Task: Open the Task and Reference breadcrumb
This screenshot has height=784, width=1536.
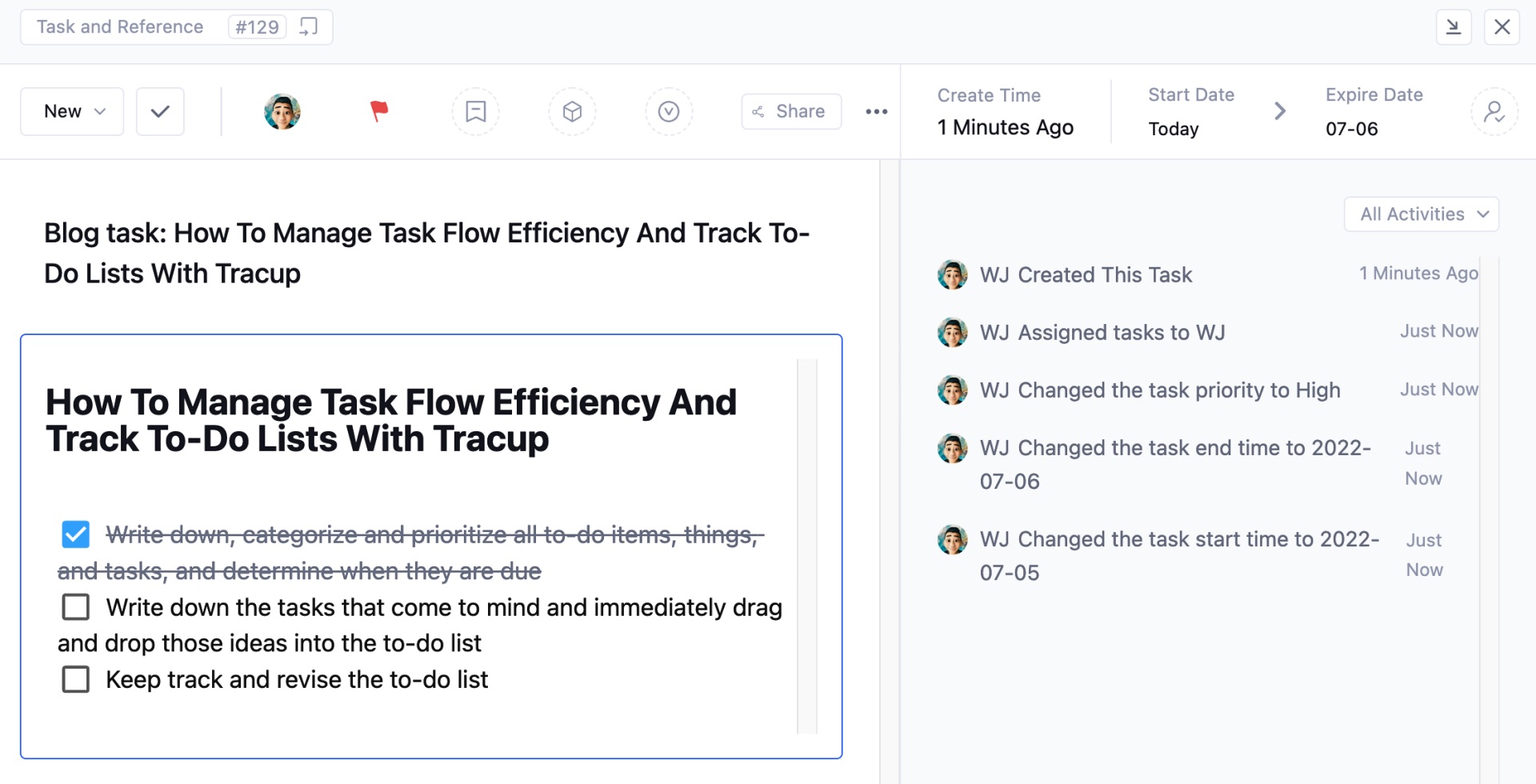Action: click(121, 26)
